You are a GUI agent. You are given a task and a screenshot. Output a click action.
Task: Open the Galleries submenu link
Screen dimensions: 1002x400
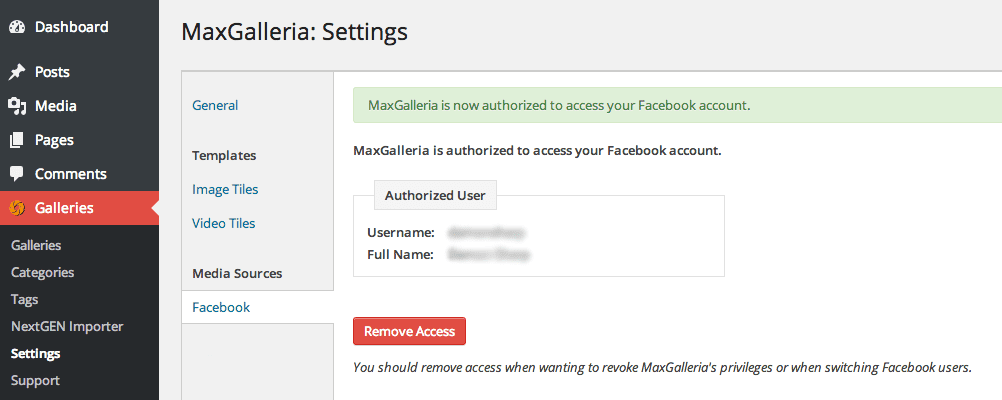tap(36, 245)
